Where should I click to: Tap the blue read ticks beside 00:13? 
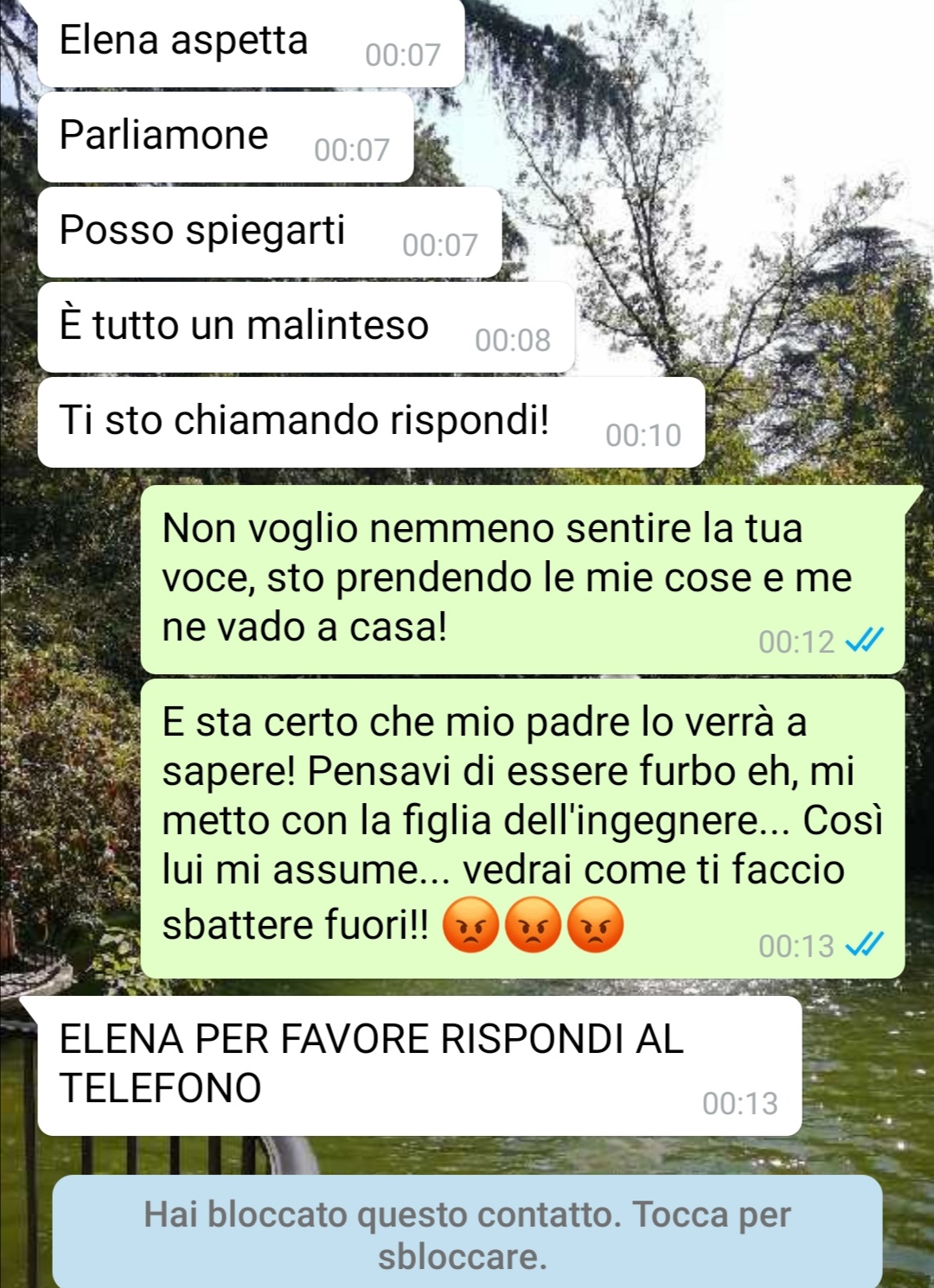864,945
